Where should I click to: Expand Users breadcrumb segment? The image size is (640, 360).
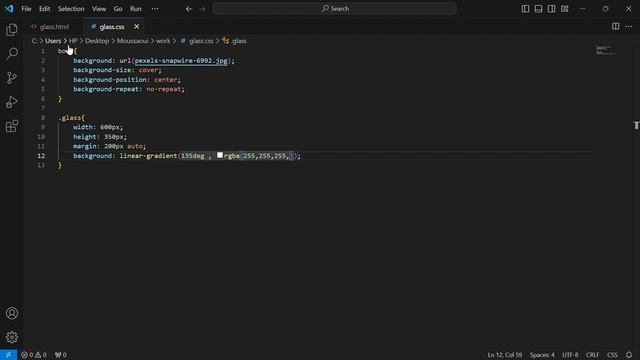pos(53,41)
